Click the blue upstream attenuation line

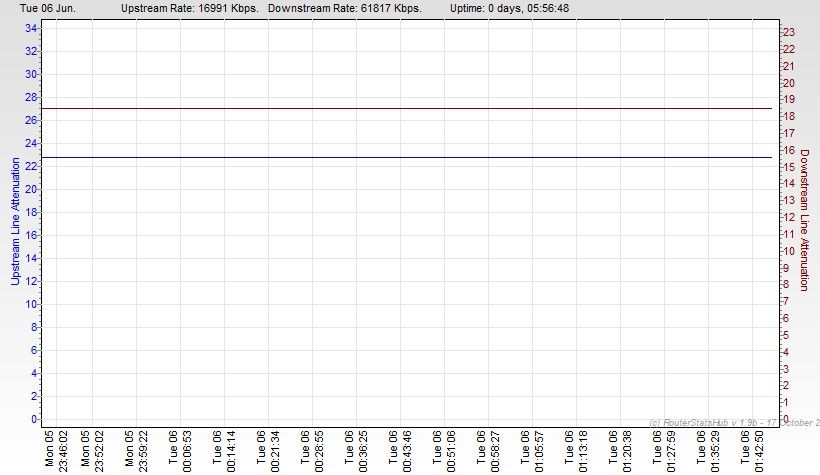406,157
